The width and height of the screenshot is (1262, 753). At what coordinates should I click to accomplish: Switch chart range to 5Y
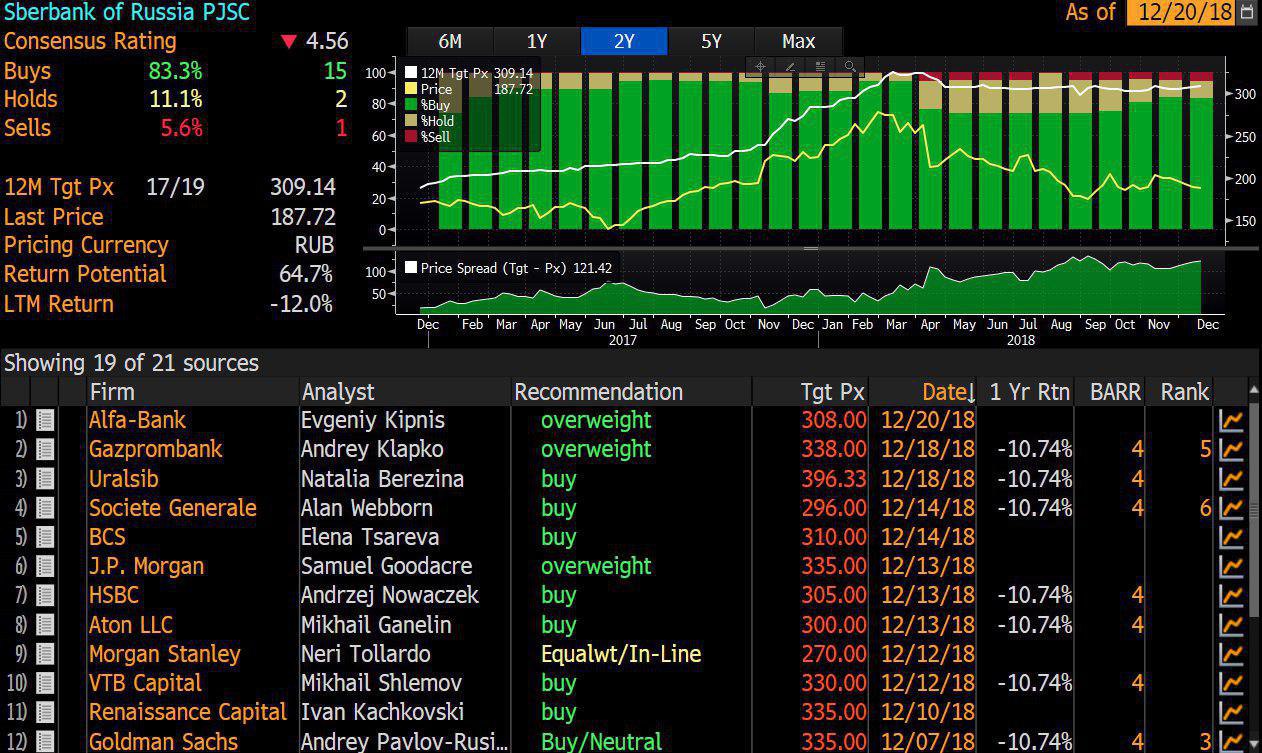coord(711,41)
